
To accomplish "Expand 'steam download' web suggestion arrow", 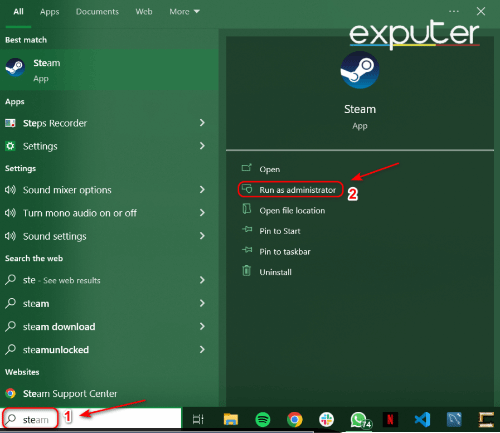I will [x=202, y=326].
